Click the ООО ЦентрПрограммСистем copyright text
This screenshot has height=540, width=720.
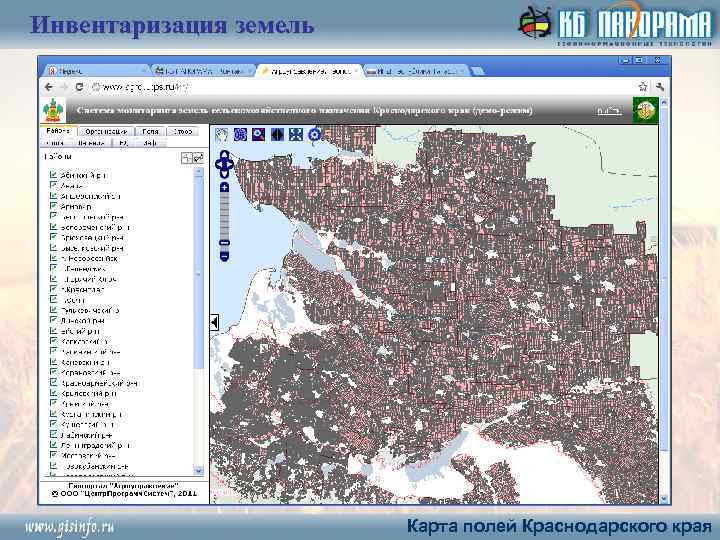click(x=124, y=494)
